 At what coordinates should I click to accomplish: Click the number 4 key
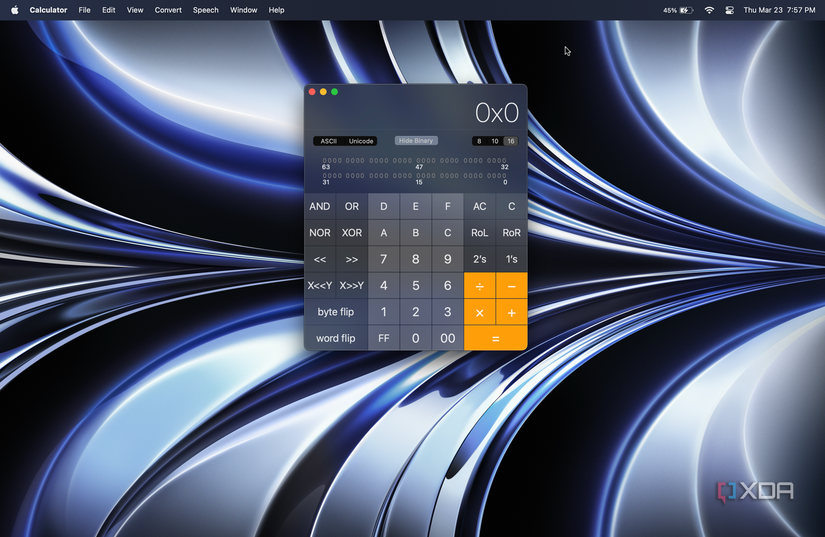point(384,285)
